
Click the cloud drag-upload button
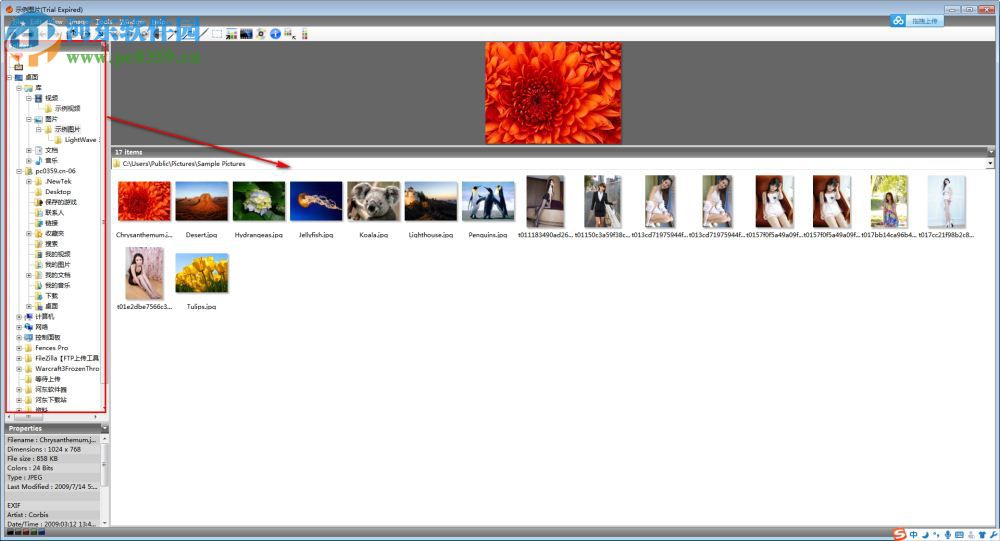tap(916, 21)
